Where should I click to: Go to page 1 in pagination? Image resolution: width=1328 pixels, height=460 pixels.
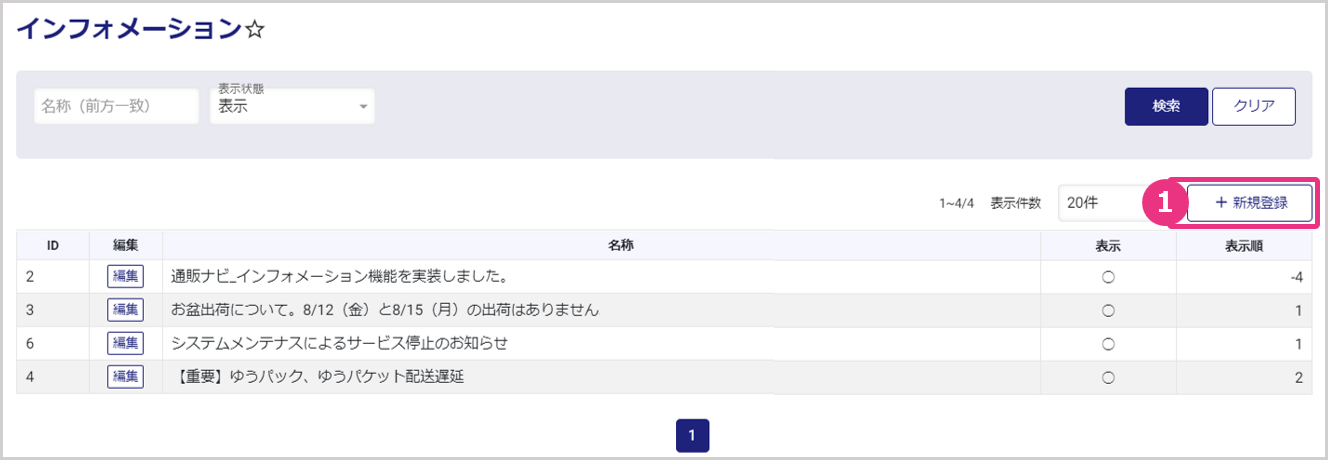coord(692,435)
